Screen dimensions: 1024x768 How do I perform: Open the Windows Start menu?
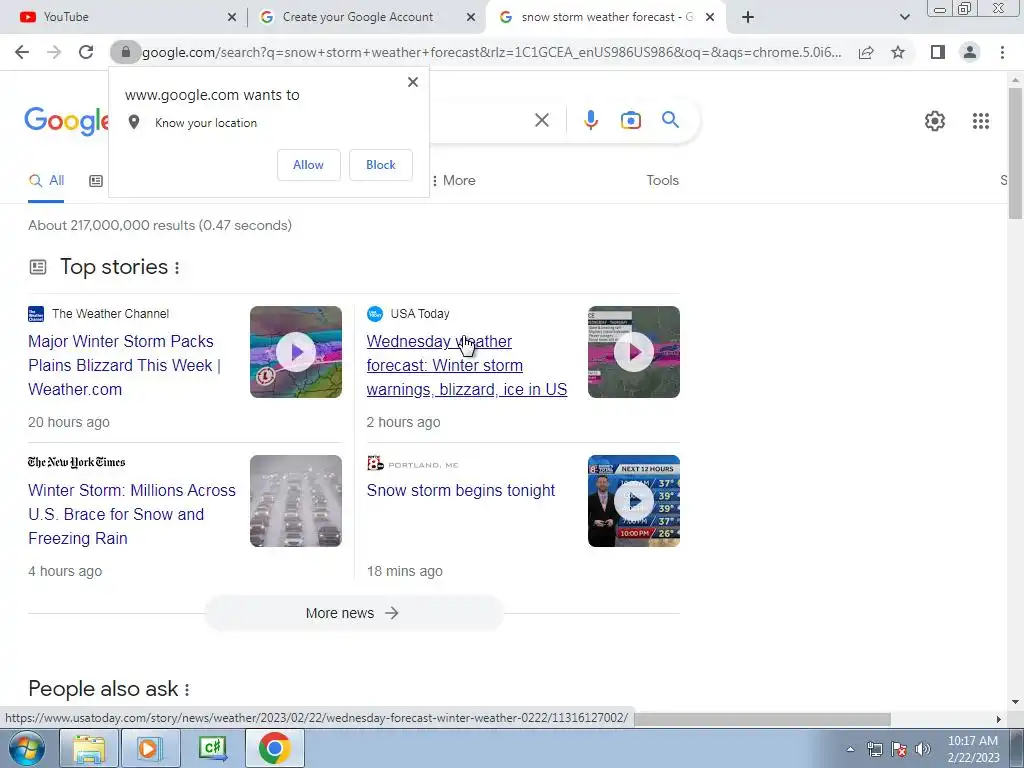(26, 748)
